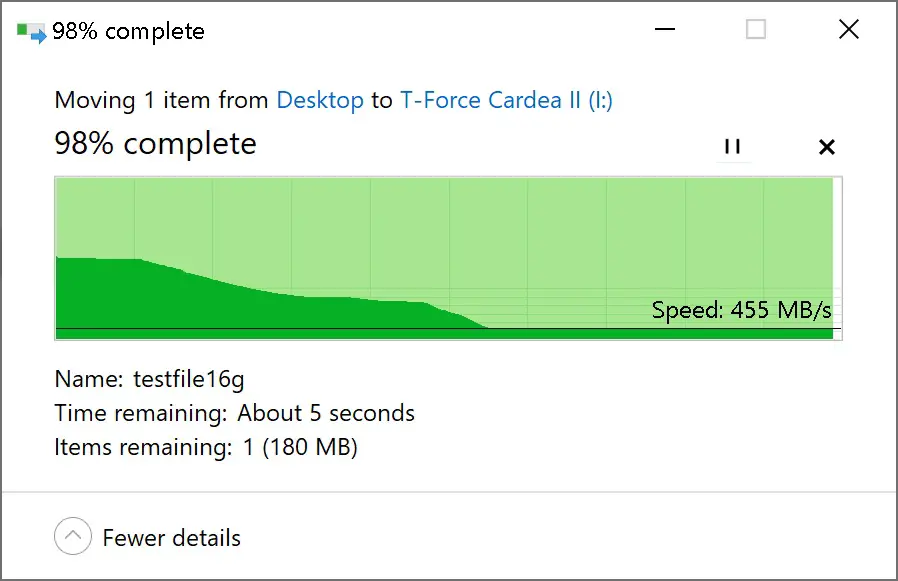Click the 98% complete title bar text
The height and width of the screenshot is (581, 898).
[x=128, y=32]
